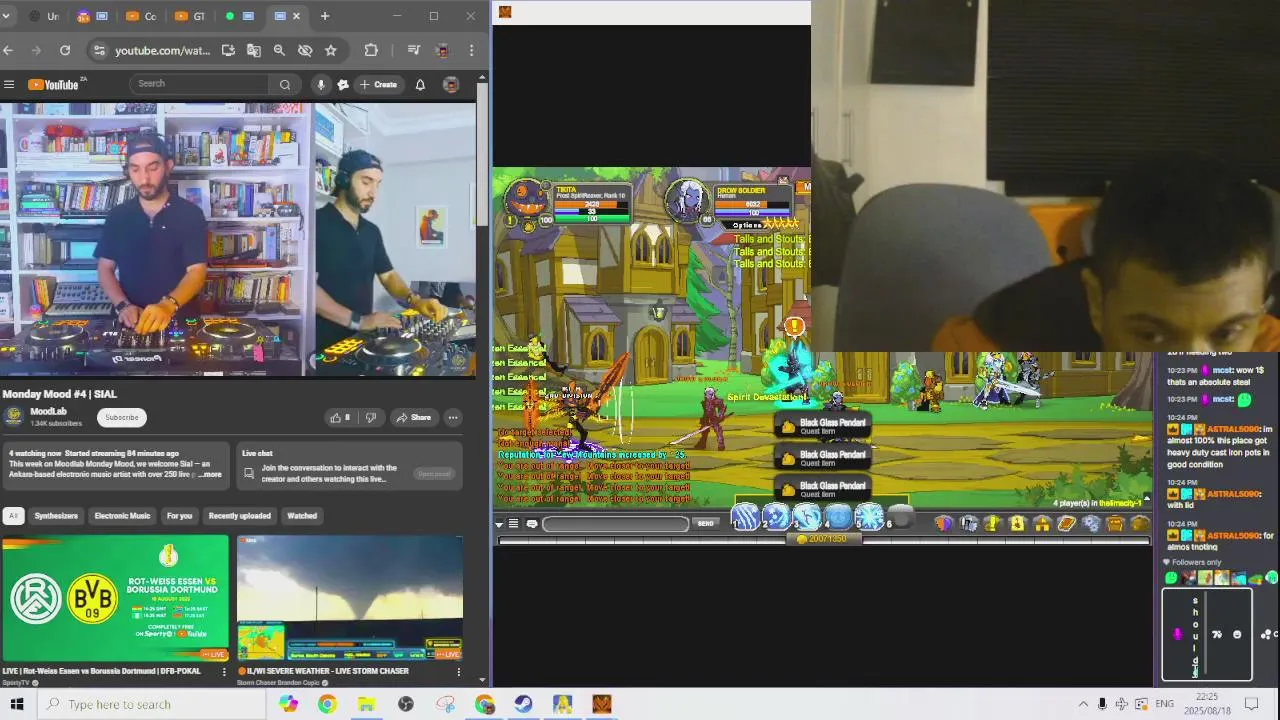This screenshot has height=720, width=1280.
Task: Open the Chrome zoom magnifier icon
Action: pyautogui.click(x=279, y=50)
